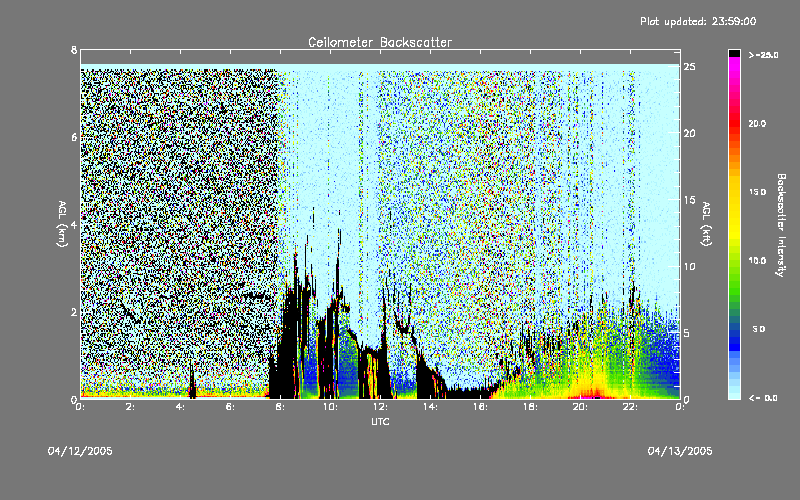Click the '>-25.0' colorbar maximum label

[763, 55]
